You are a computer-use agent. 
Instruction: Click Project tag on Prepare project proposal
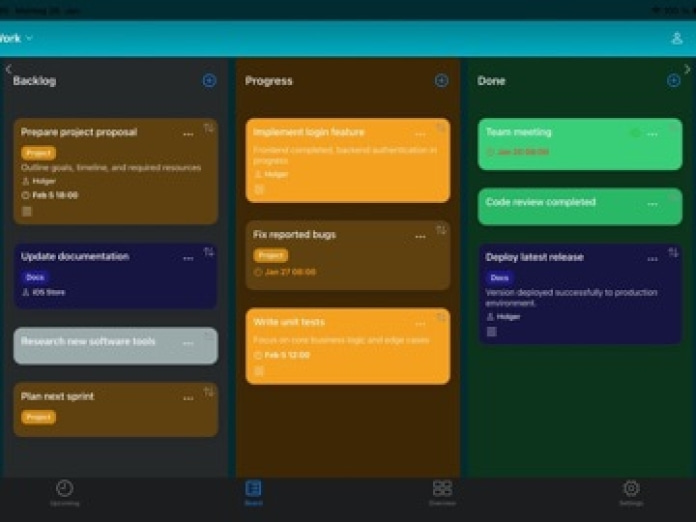pyautogui.click(x=39, y=153)
